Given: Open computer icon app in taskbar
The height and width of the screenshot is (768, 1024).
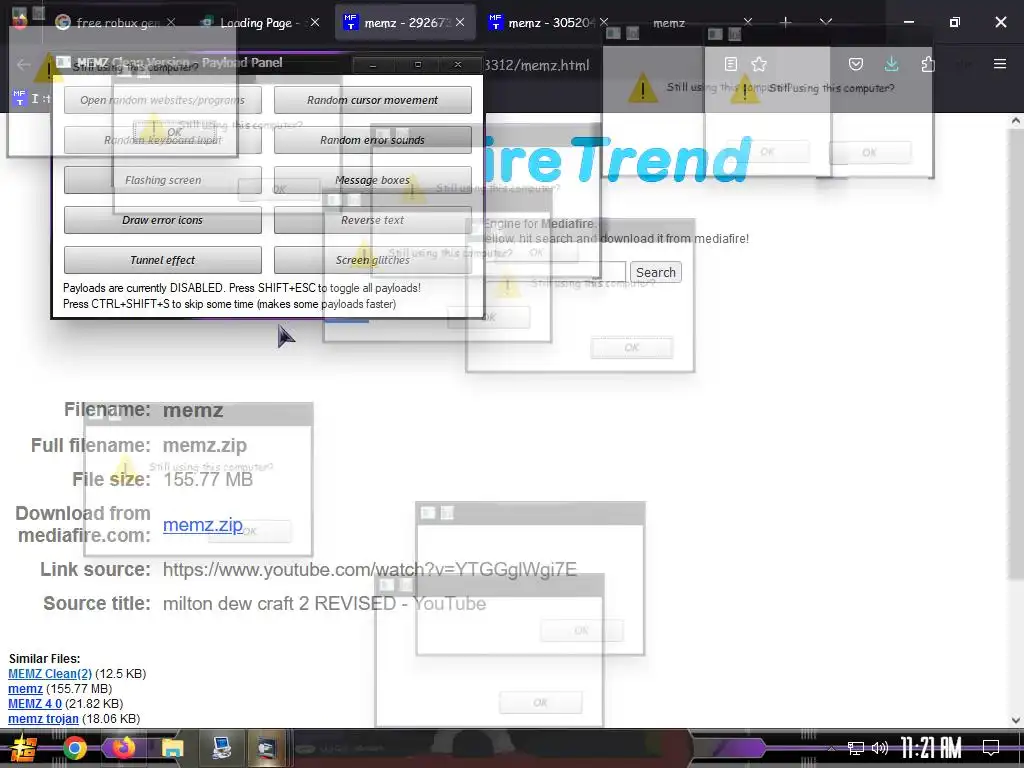Looking at the screenshot, I should pyautogui.click(x=221, y=748).
